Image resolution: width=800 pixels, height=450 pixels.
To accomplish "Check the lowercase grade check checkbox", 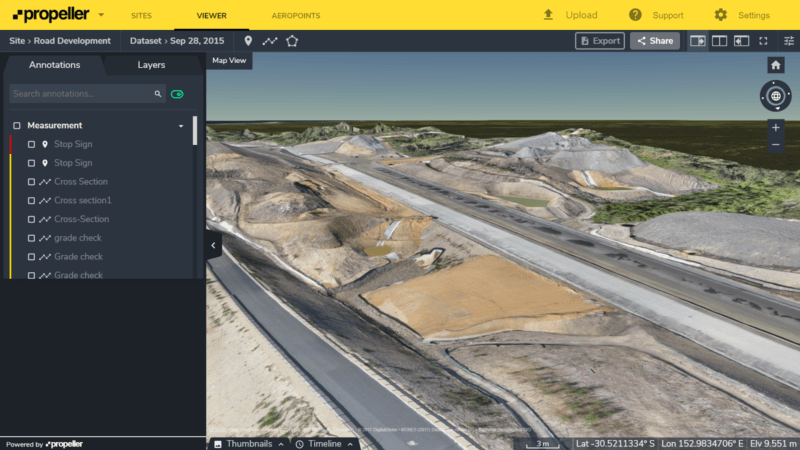I will [x=31, y=238].
